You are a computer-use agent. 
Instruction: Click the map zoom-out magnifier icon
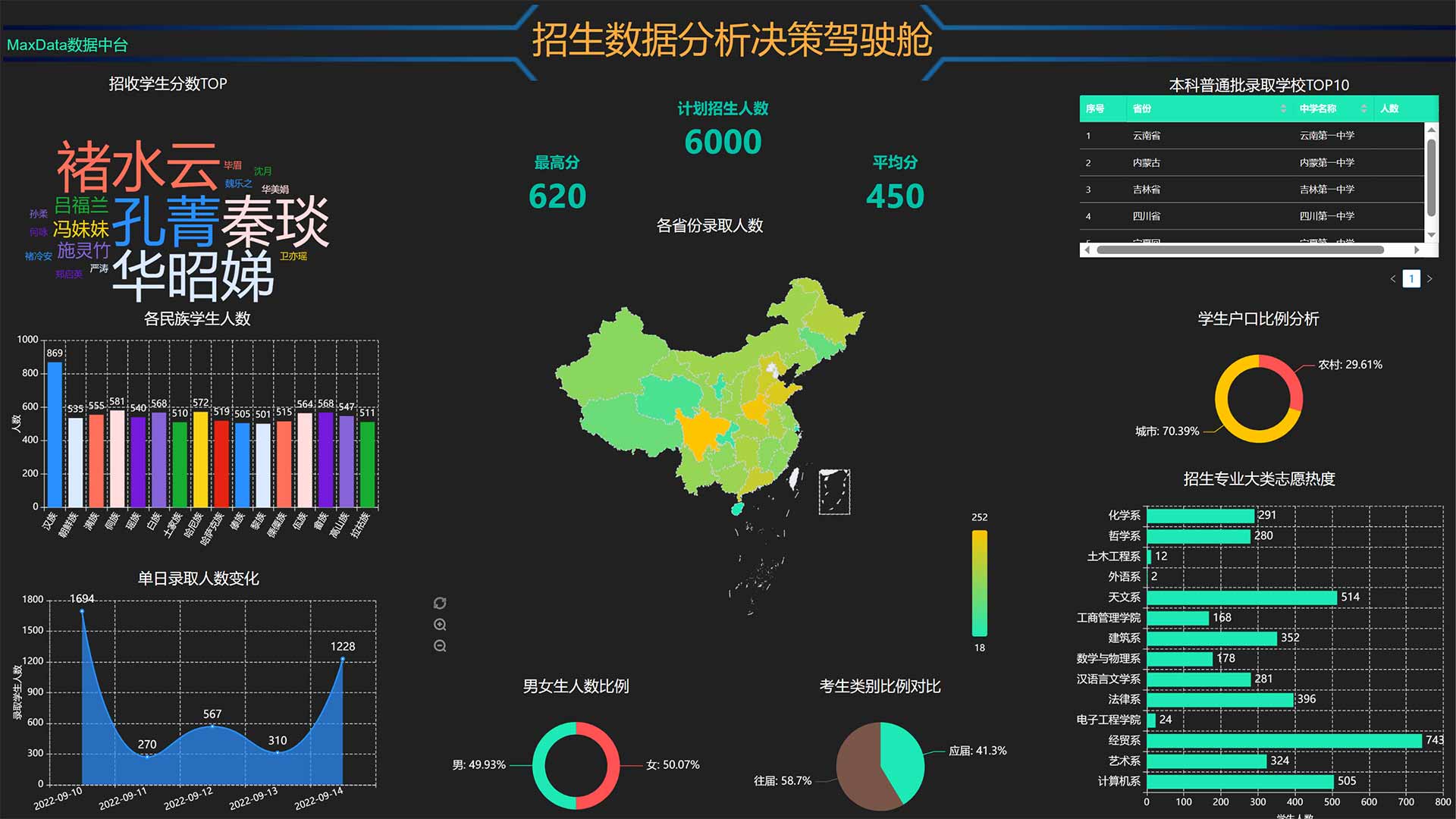(440, 646)
